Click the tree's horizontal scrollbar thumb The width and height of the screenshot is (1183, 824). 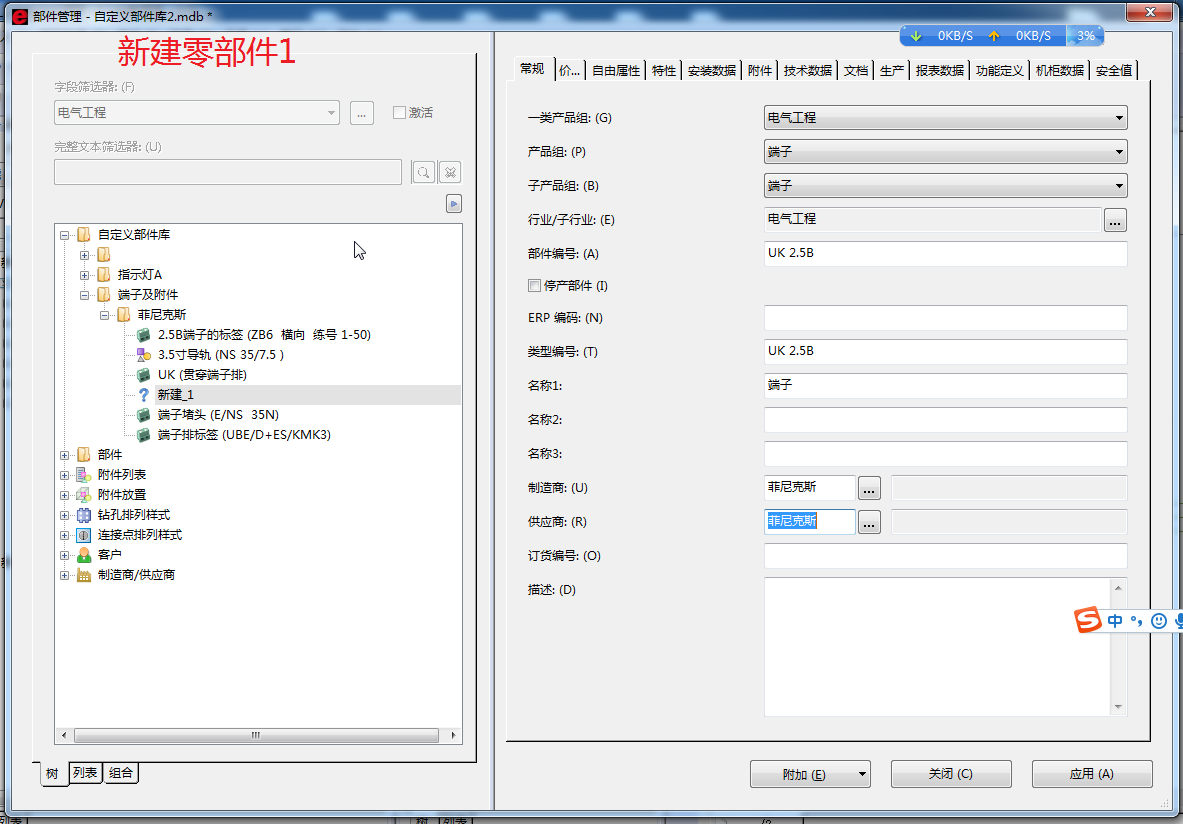pyautogui.click(x=256, y=735)
